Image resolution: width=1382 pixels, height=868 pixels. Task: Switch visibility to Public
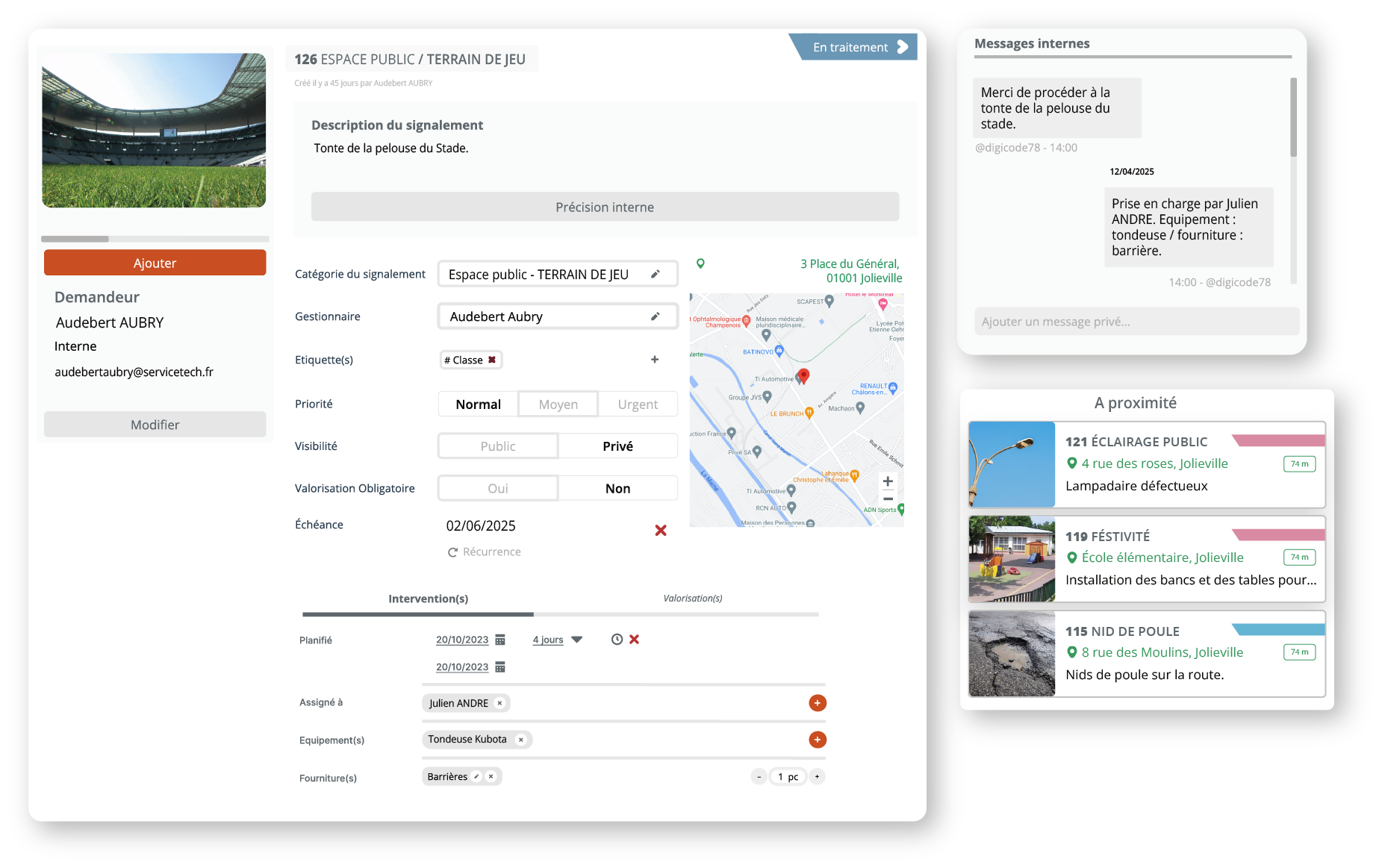click(498, 446)
